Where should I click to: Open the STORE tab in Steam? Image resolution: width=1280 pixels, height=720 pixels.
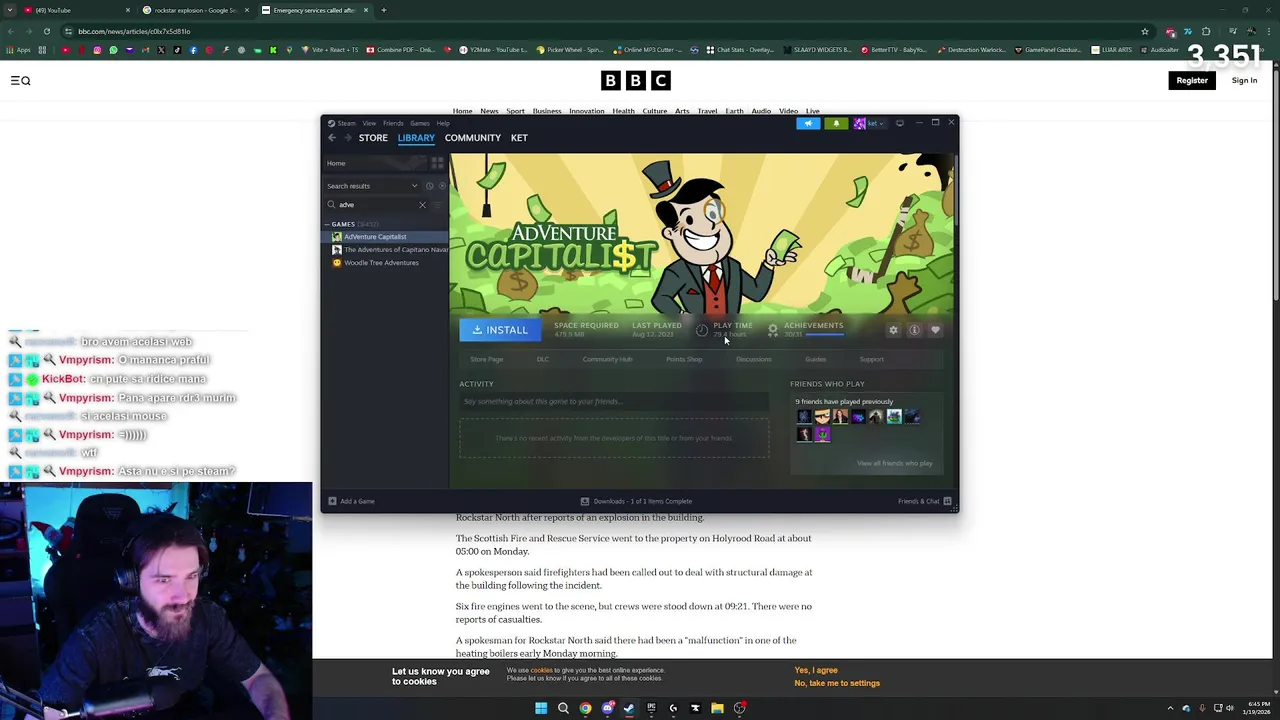tap(373, 138)
